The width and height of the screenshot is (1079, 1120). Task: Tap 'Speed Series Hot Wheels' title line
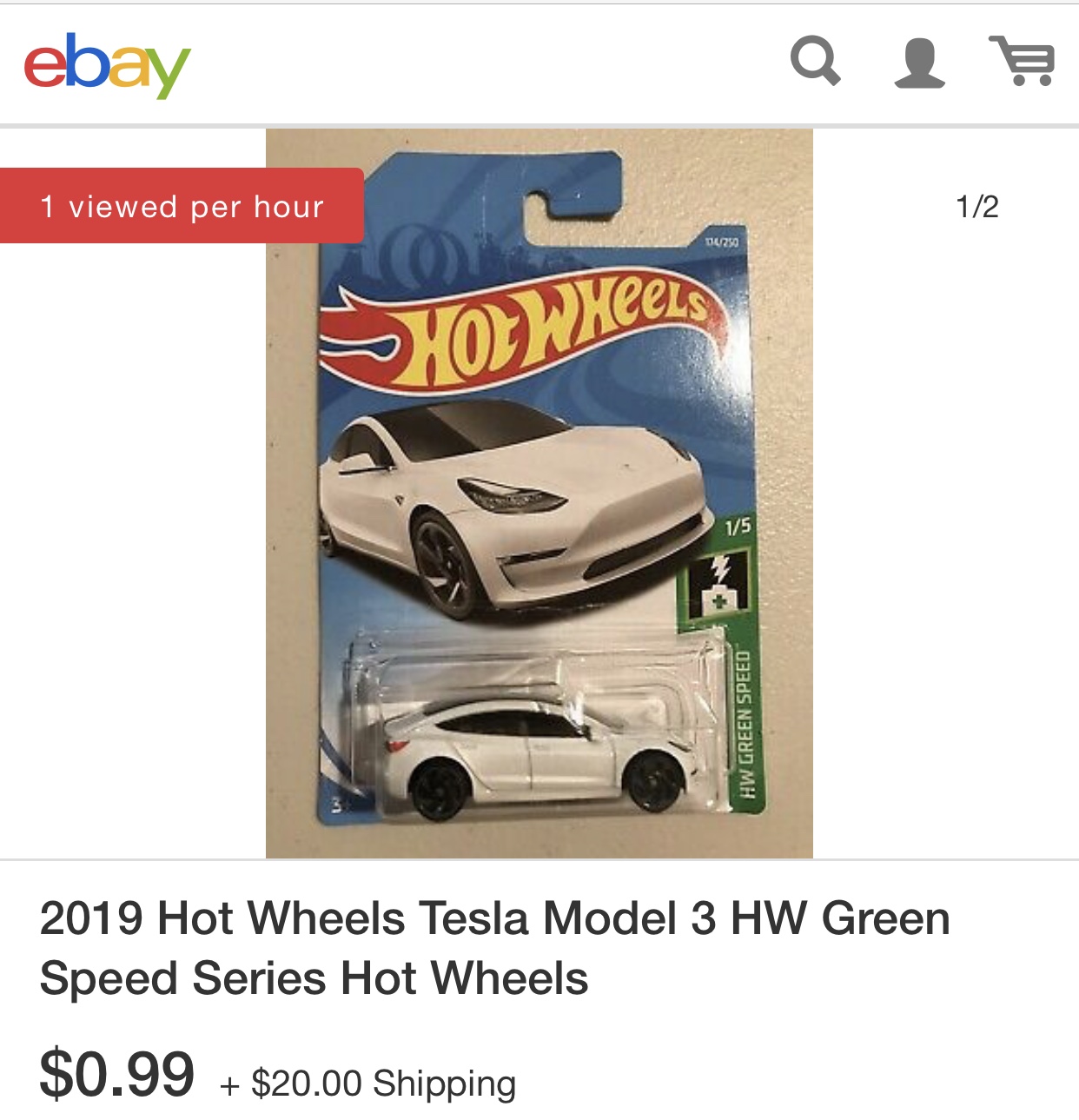(x=314, y=978)
